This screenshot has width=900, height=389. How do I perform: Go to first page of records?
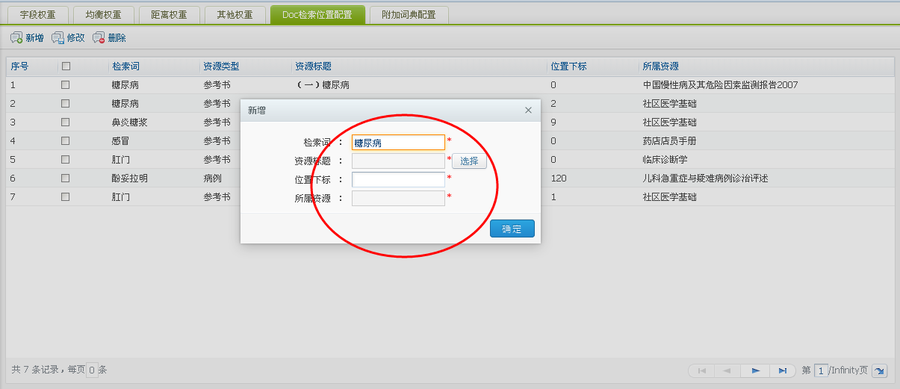tap(701, 371)
